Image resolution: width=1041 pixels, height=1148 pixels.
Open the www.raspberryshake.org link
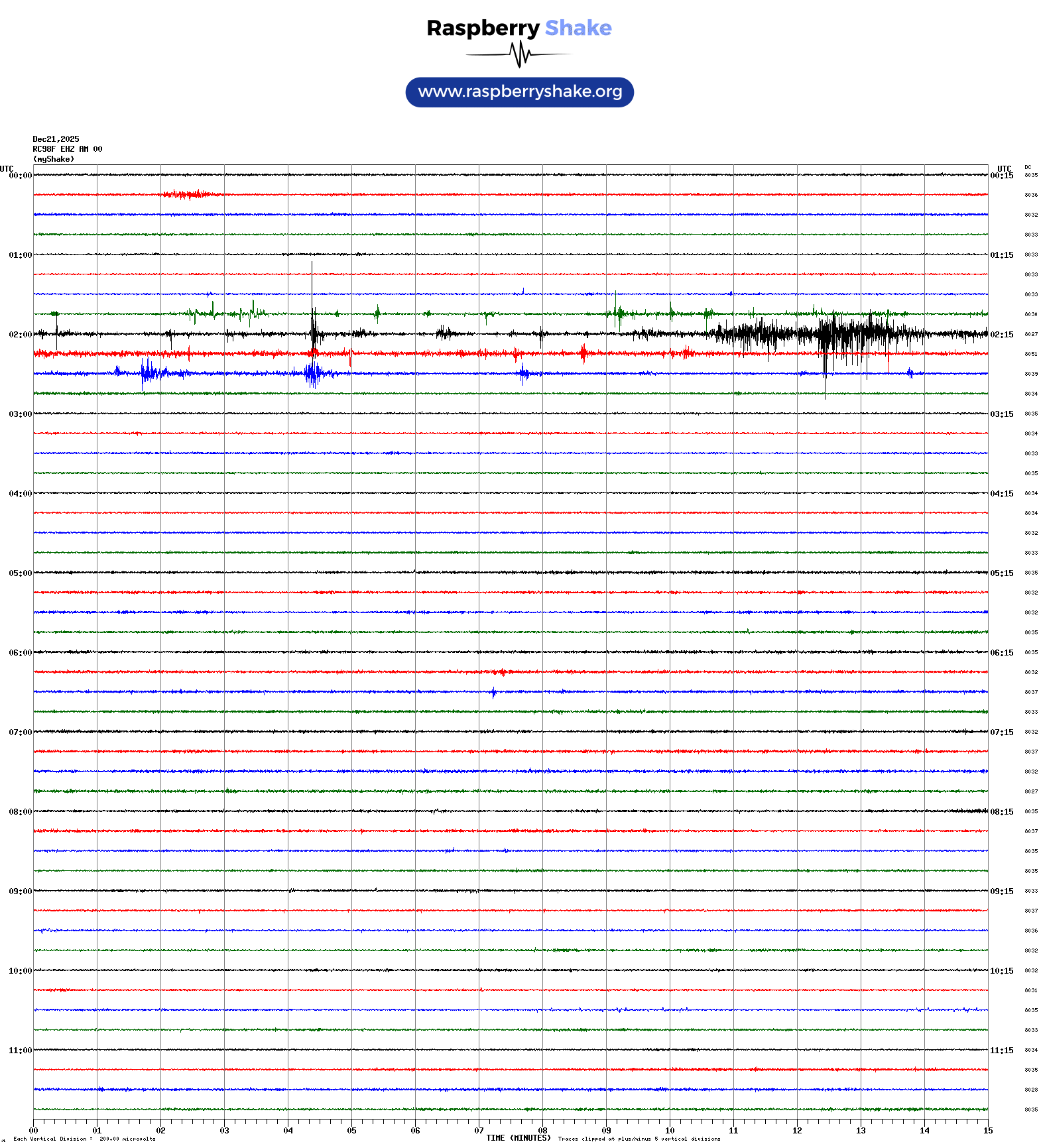click(520, 92)
